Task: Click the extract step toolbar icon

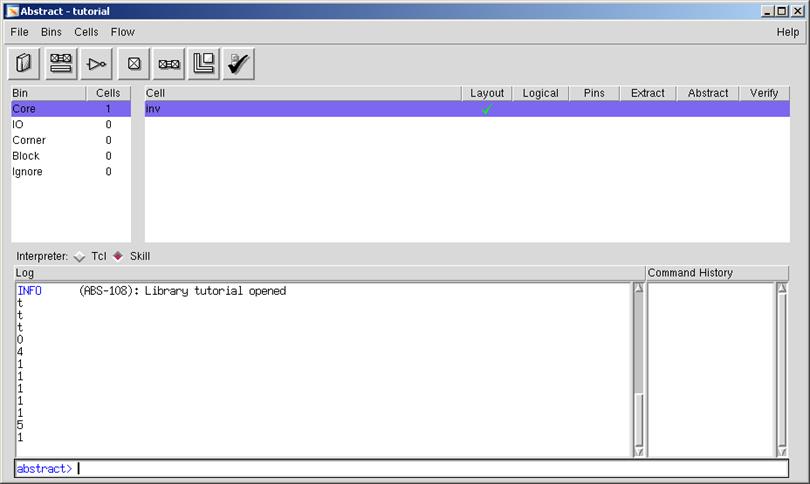Action: pos(169,64)
